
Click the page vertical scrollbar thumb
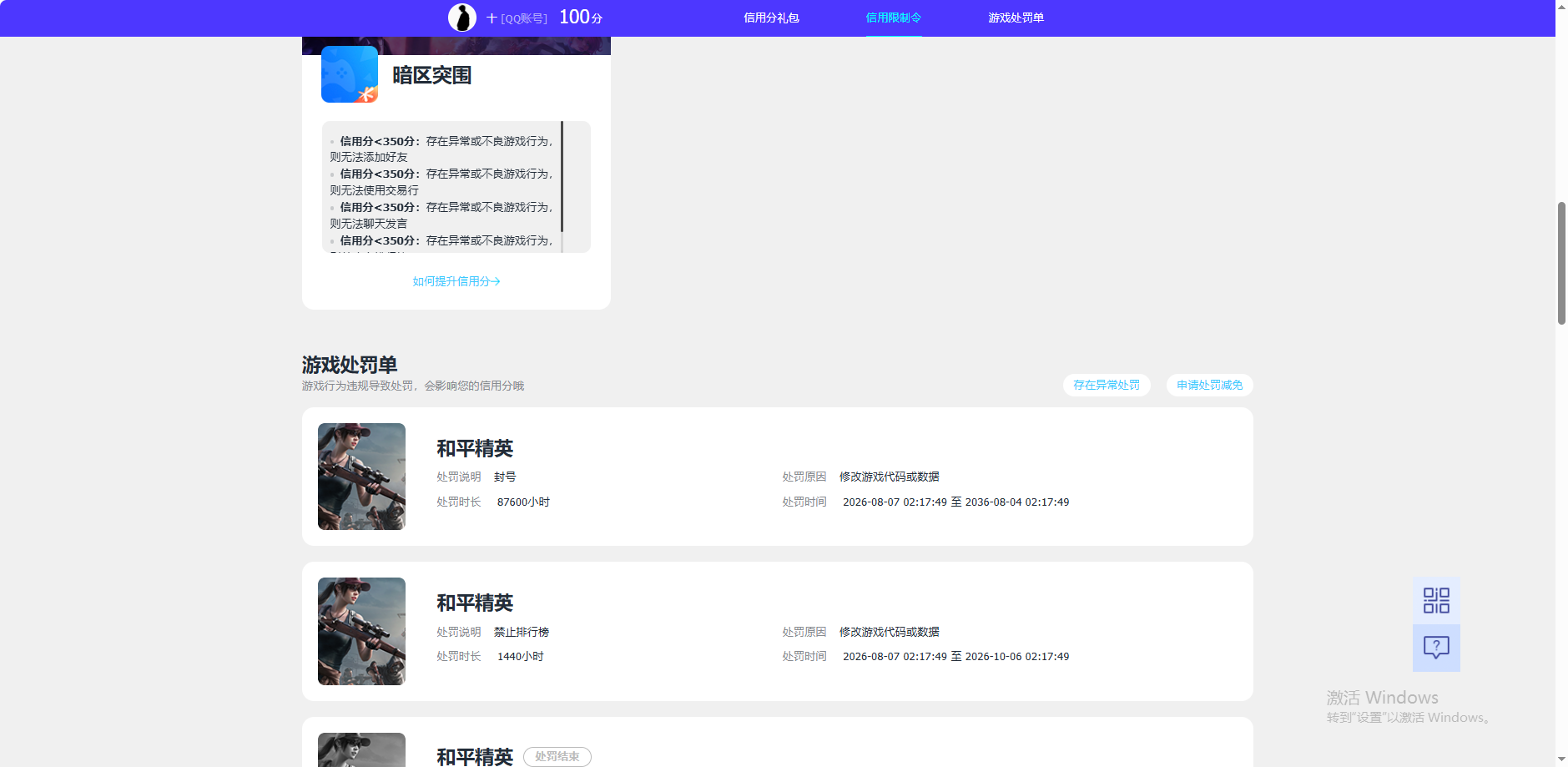[x=1561, y=263]
